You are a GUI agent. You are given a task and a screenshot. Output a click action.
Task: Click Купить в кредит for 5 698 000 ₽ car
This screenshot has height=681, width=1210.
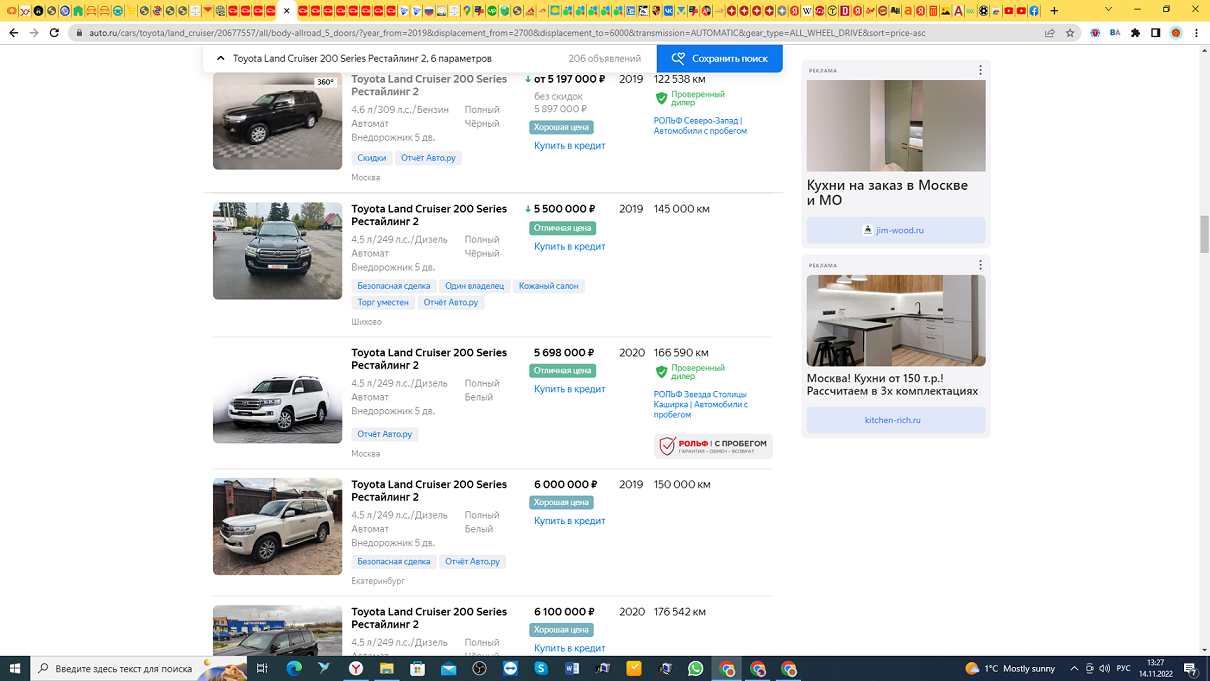(569, 389)
